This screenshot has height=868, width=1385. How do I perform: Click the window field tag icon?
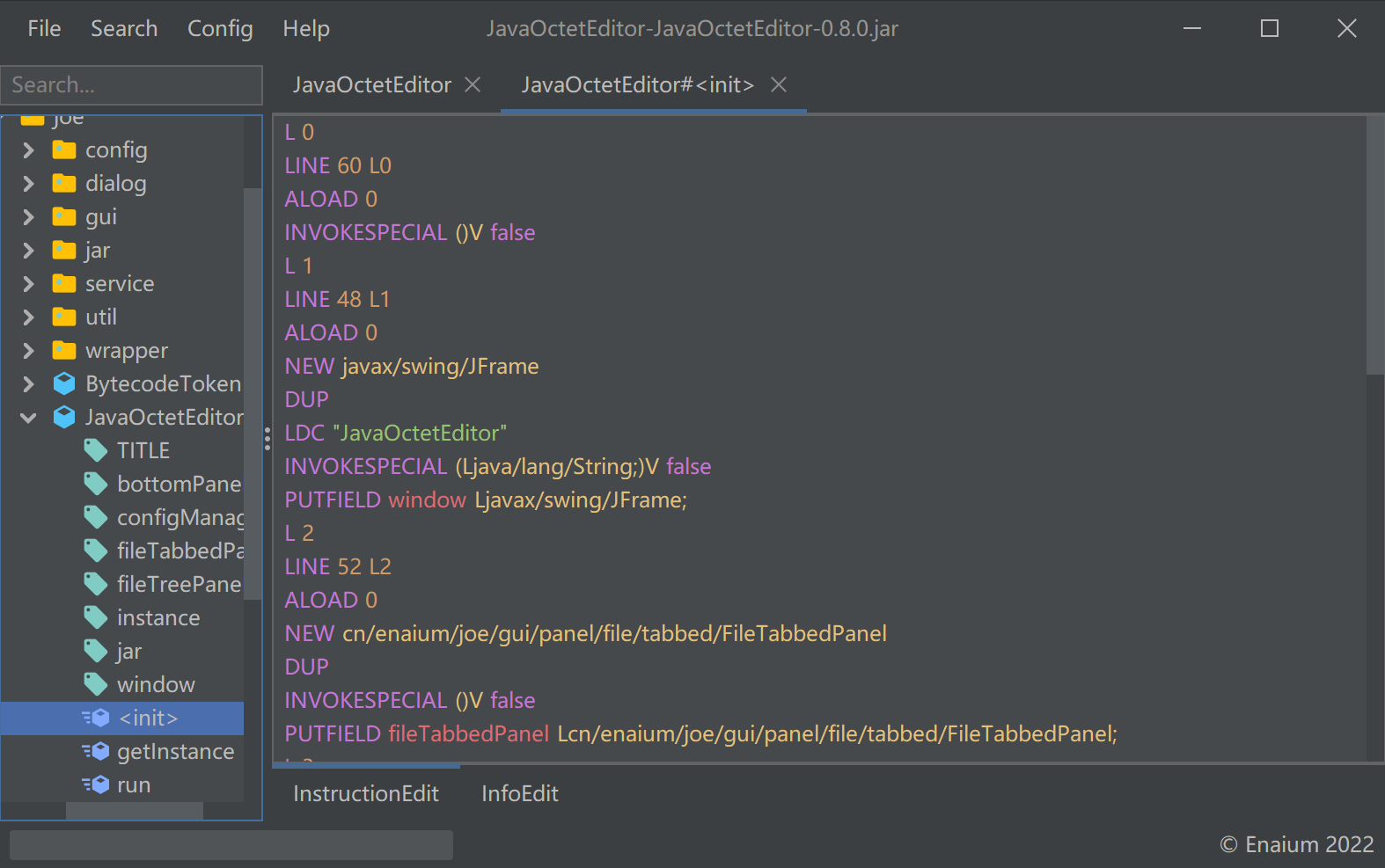coord(96,685)
